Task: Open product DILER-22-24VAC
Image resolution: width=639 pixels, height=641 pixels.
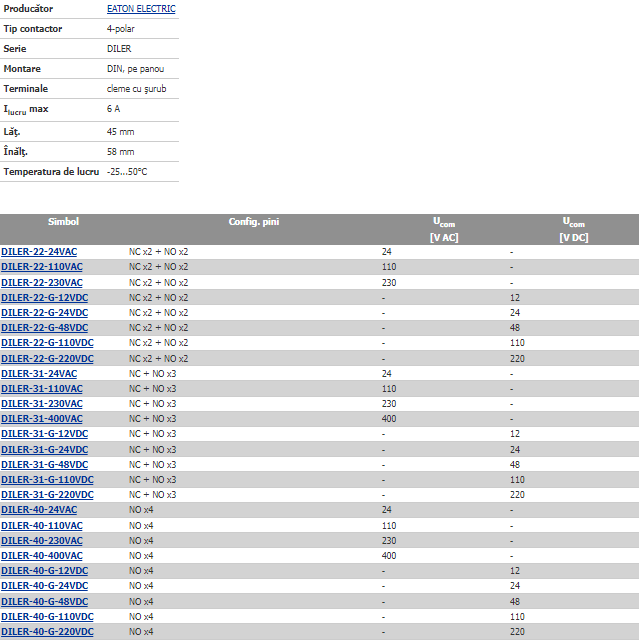Action: (x=39, y=251)
